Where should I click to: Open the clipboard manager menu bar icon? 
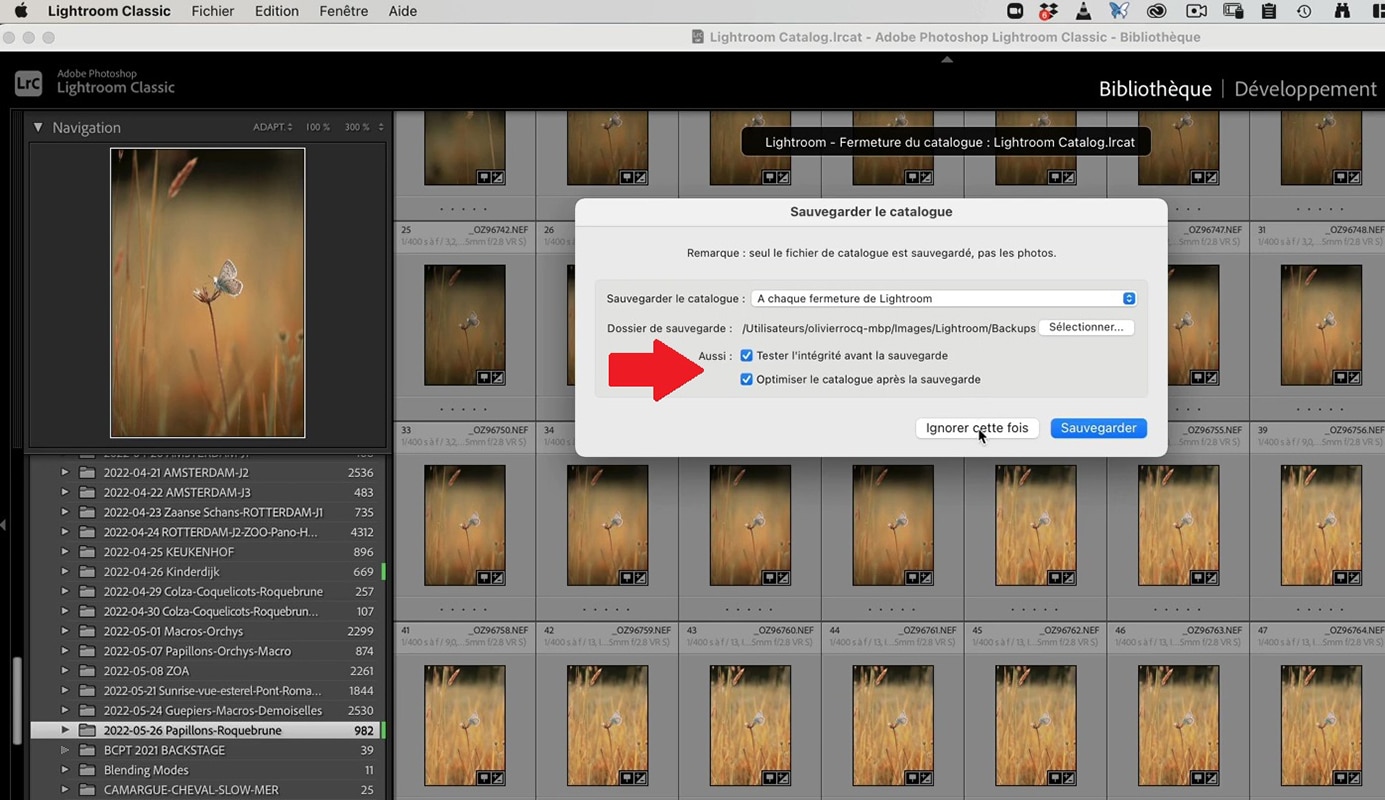pyautogui.click(x=1269, y=11)
